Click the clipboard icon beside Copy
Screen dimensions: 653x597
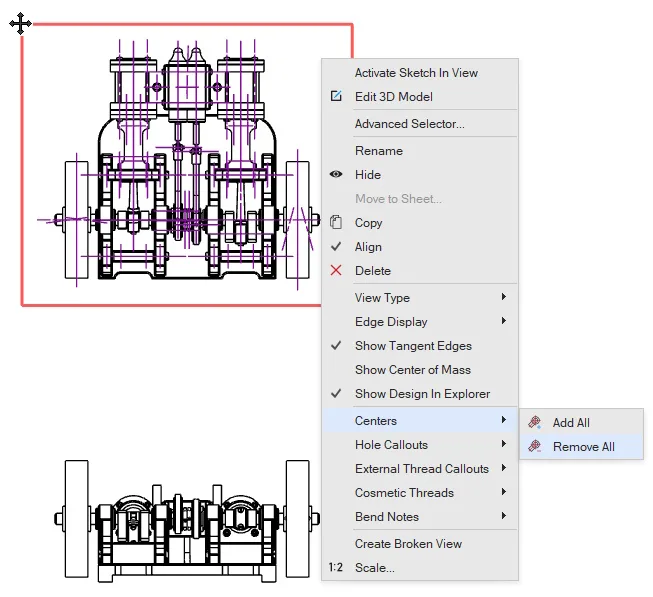click(x=336, y=222)
